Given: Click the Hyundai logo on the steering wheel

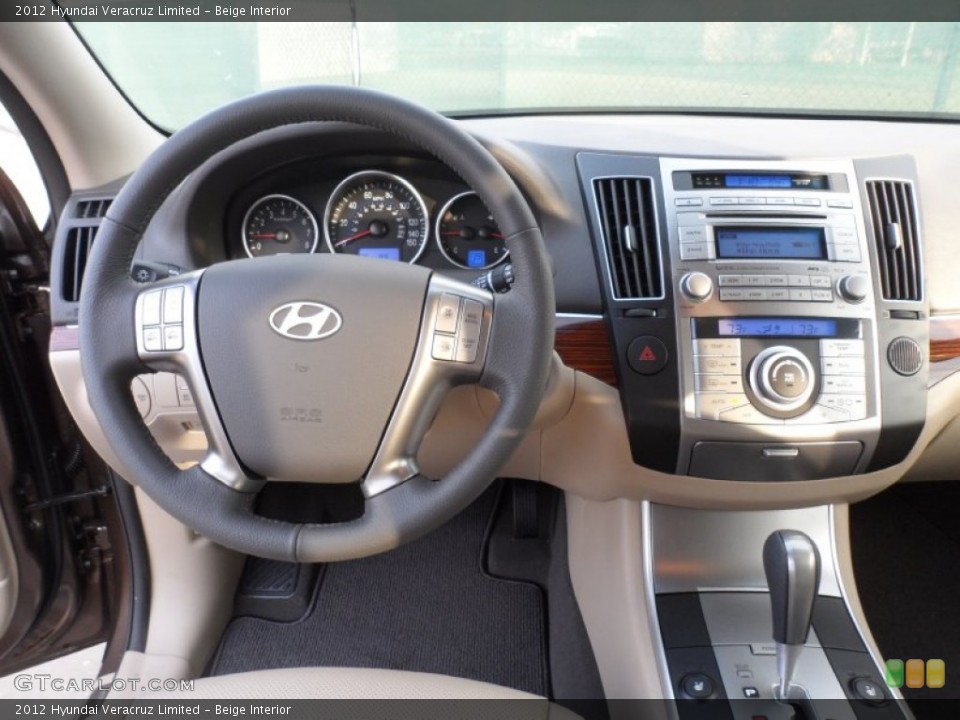Looking at the screenshot, I should 306,320.
